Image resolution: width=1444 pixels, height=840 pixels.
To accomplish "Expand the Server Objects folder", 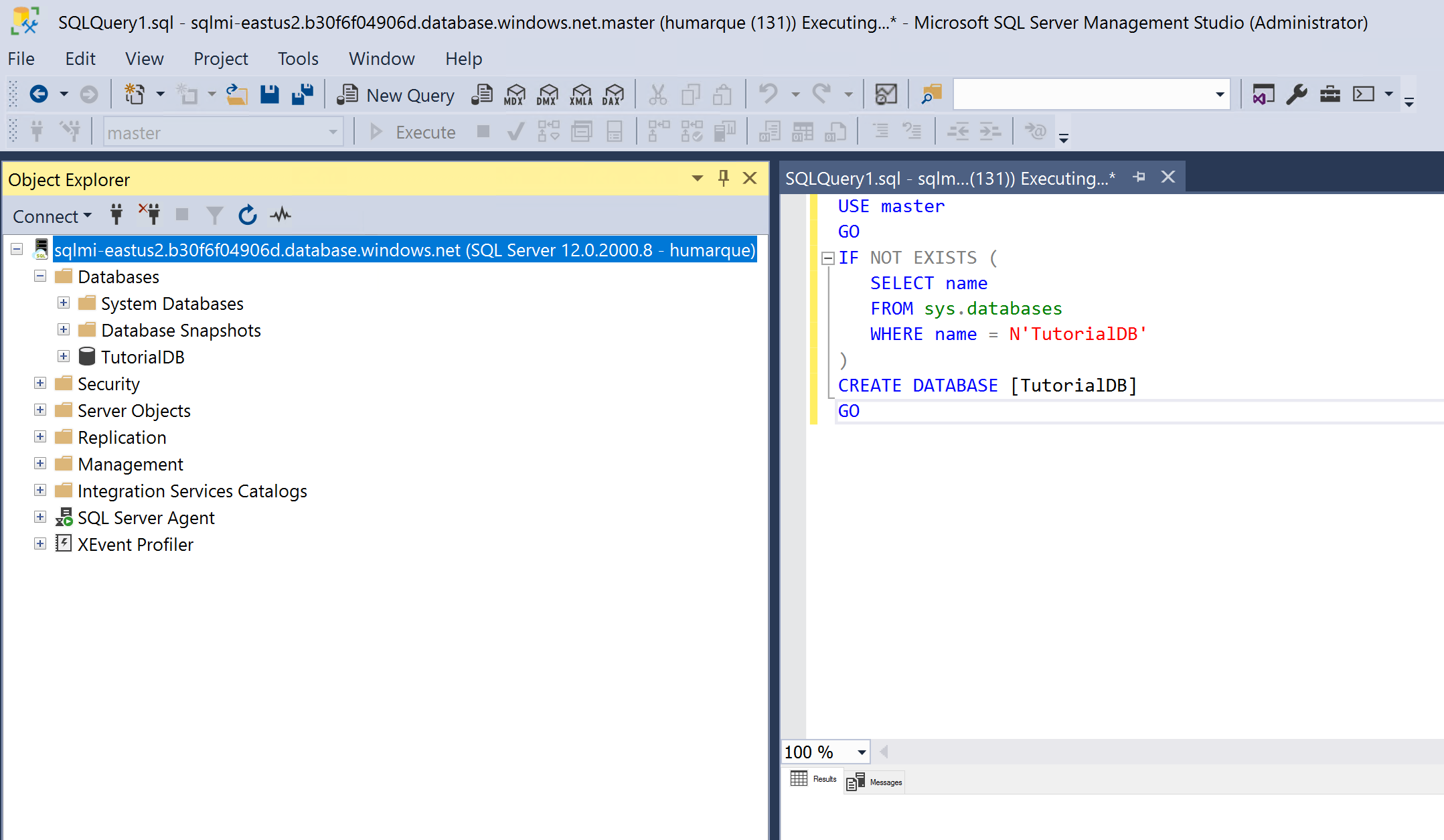I will point(40,410).
